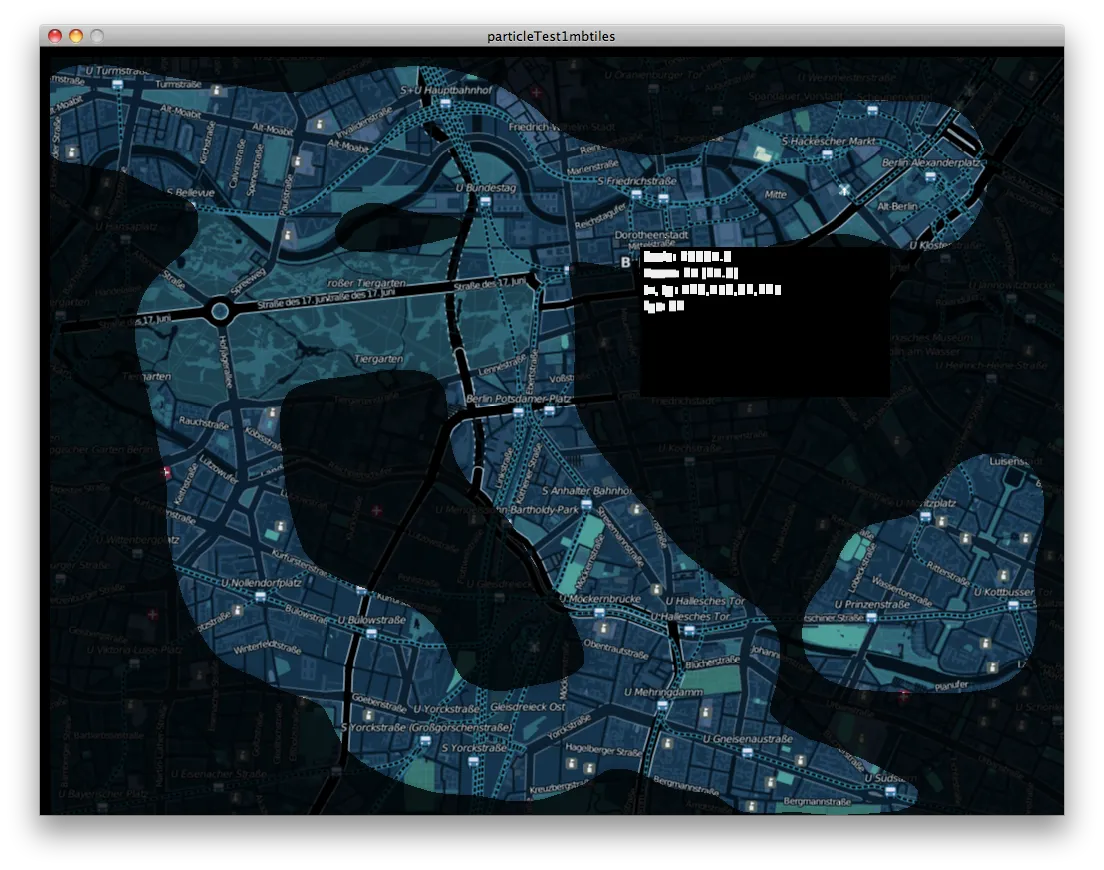The height and width of the screenshot is (870, 1104).
Task: Click the Wassertorstraße street label
Action: coord(902,591)
